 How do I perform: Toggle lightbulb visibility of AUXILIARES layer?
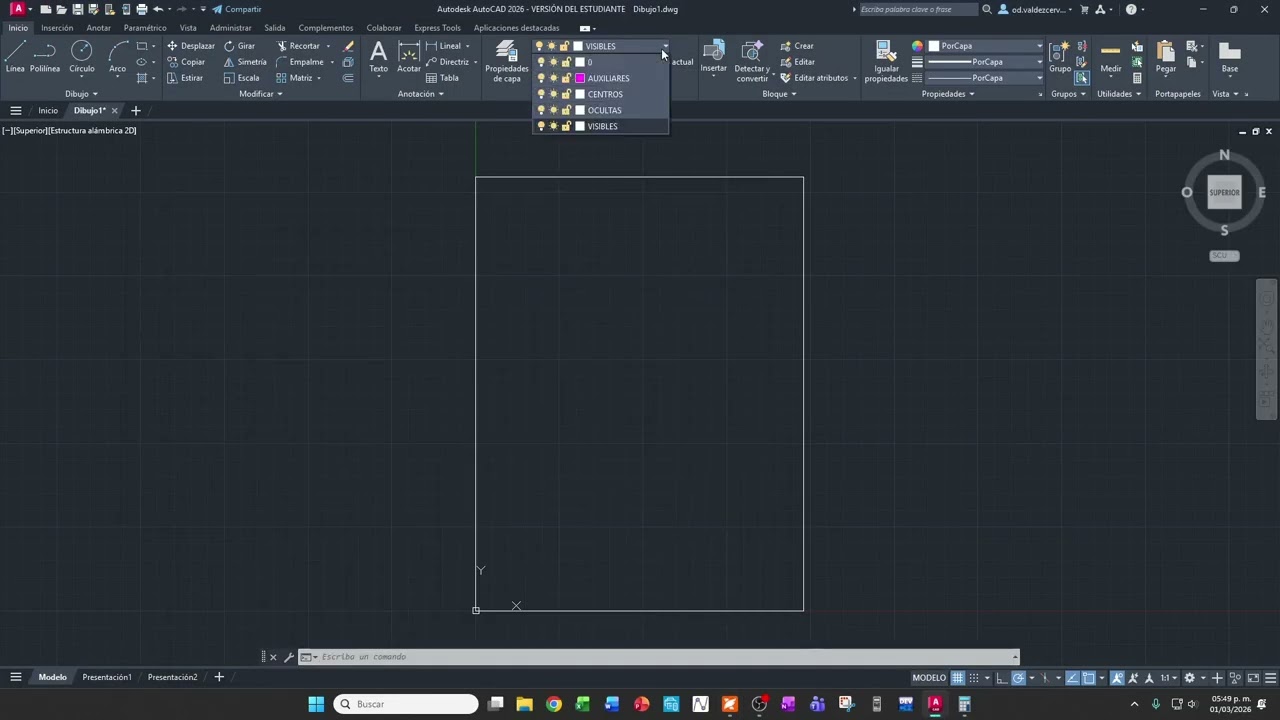[x=541, y=78]
